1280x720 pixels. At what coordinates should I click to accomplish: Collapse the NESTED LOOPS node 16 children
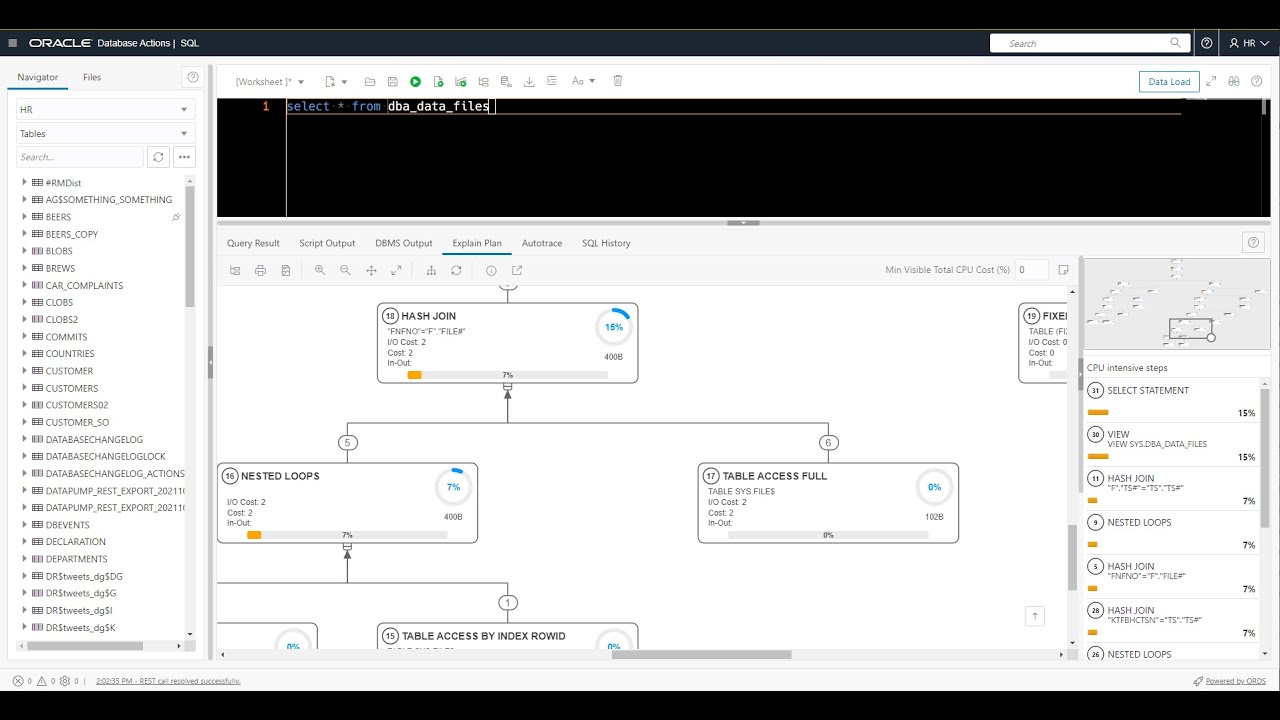point(347,546)
